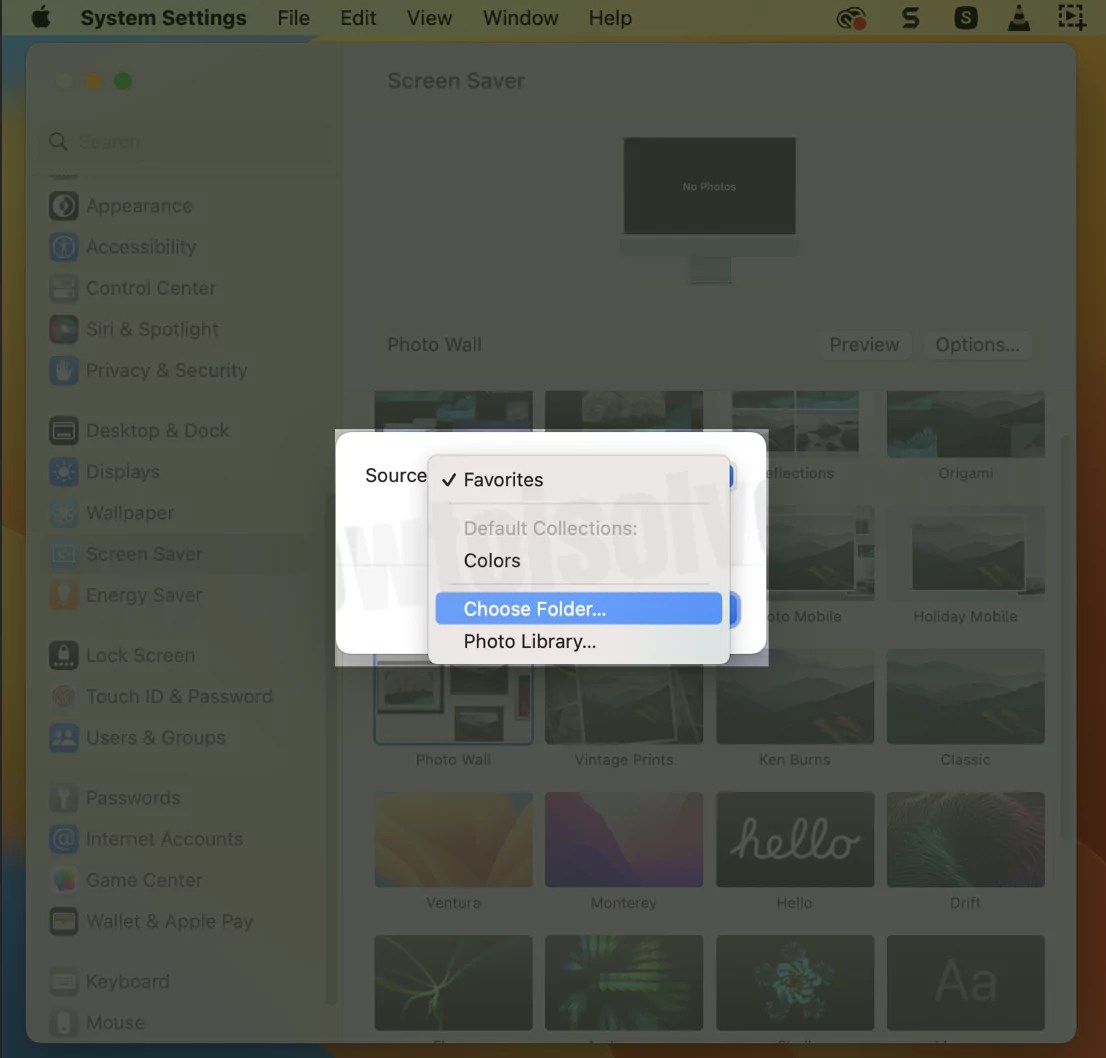This screenshot has height=1058, width=1106.
Task: Open Siri & Spotlight settings
Action: [x=63, y=329]
